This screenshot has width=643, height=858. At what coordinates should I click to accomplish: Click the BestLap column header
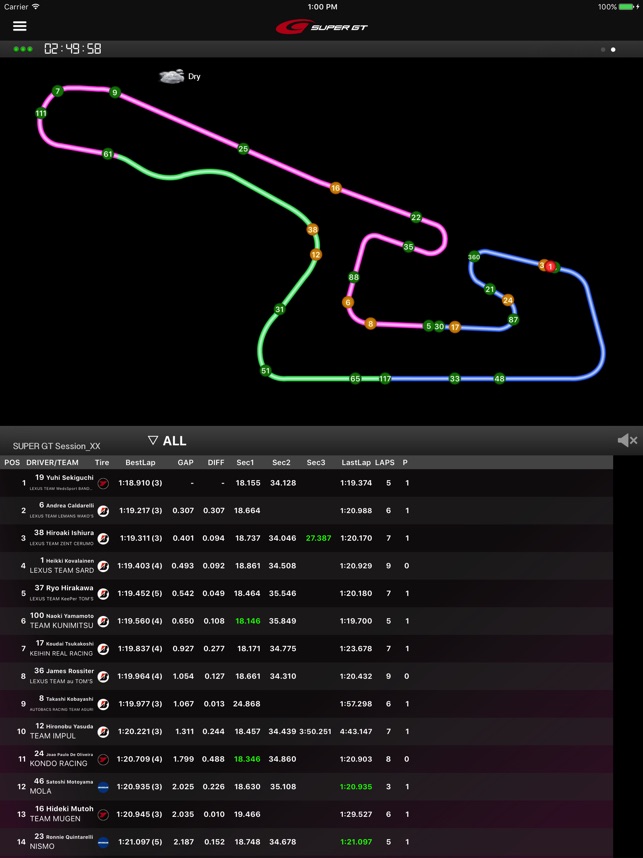click(x=140, y=462)
